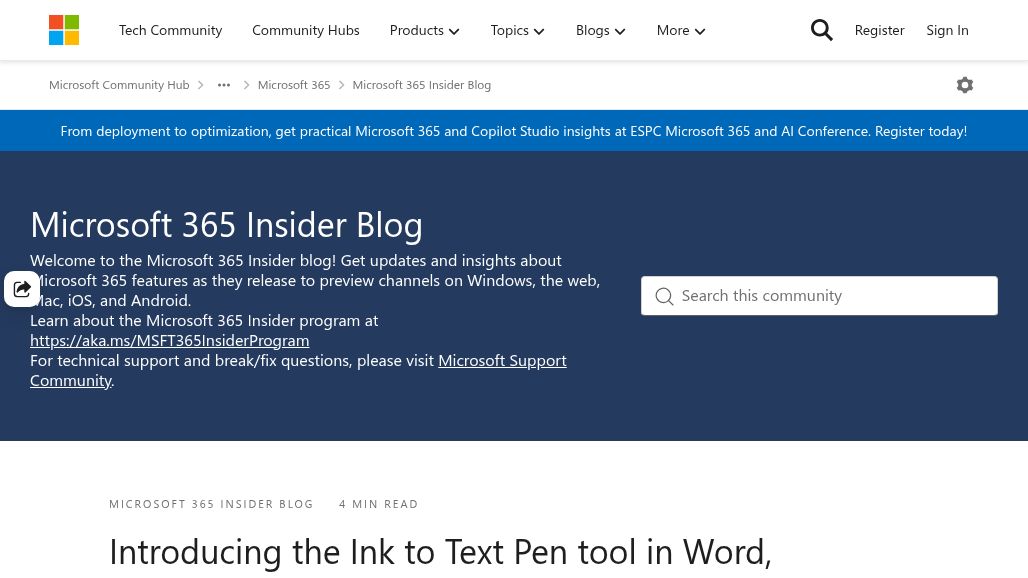The image size is (1028, 578).
Task: Expand the Products dropdown
Action: pos(424,30)
